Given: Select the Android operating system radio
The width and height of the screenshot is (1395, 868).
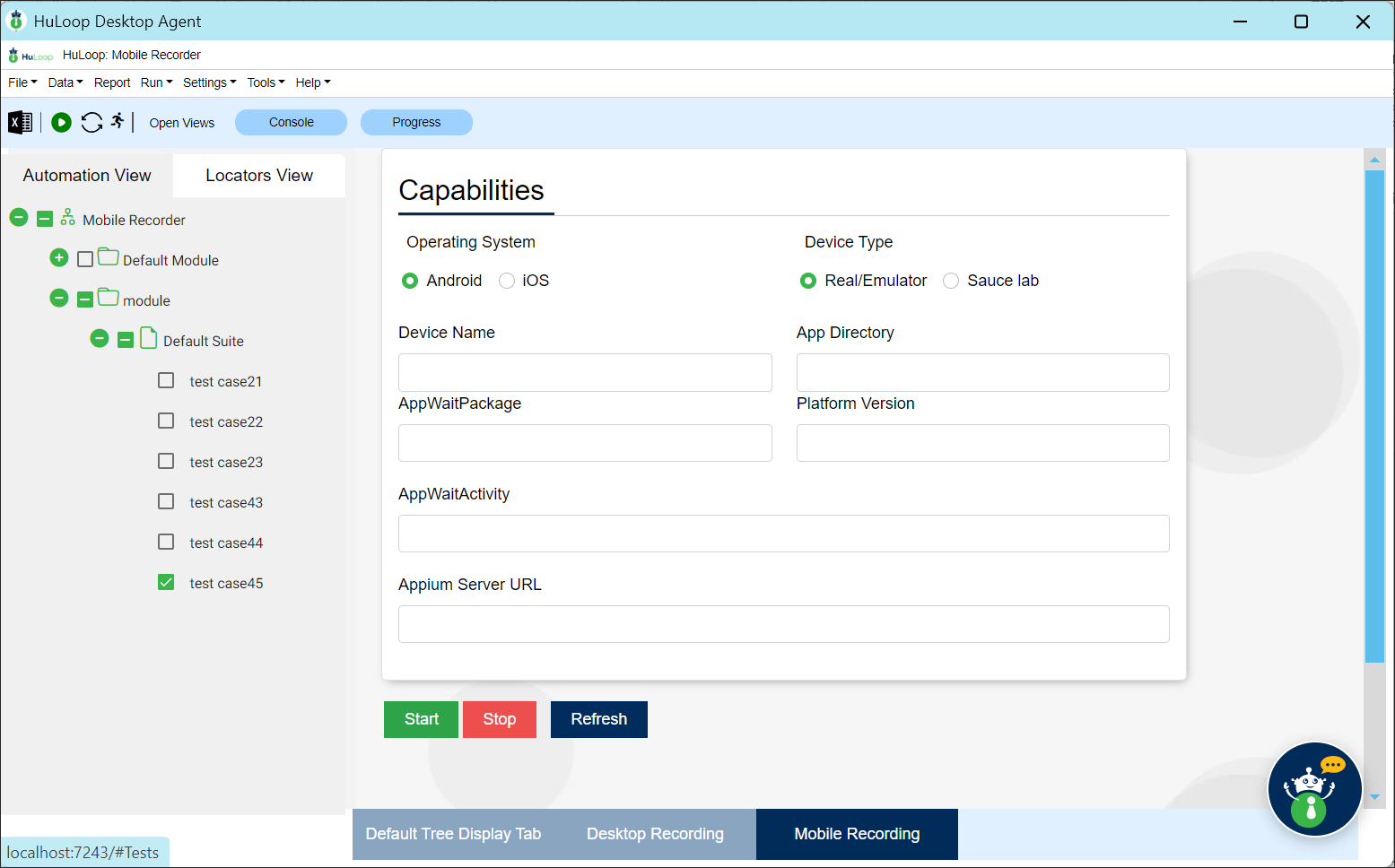Looking at the screenshot, I should (x=410, y=281).
